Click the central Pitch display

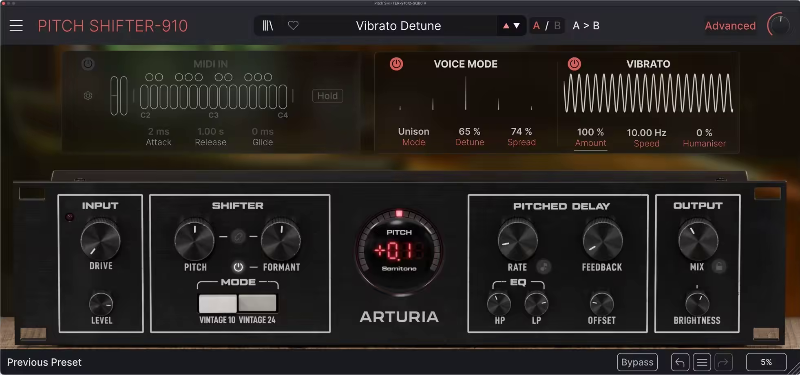coord(399,251)
